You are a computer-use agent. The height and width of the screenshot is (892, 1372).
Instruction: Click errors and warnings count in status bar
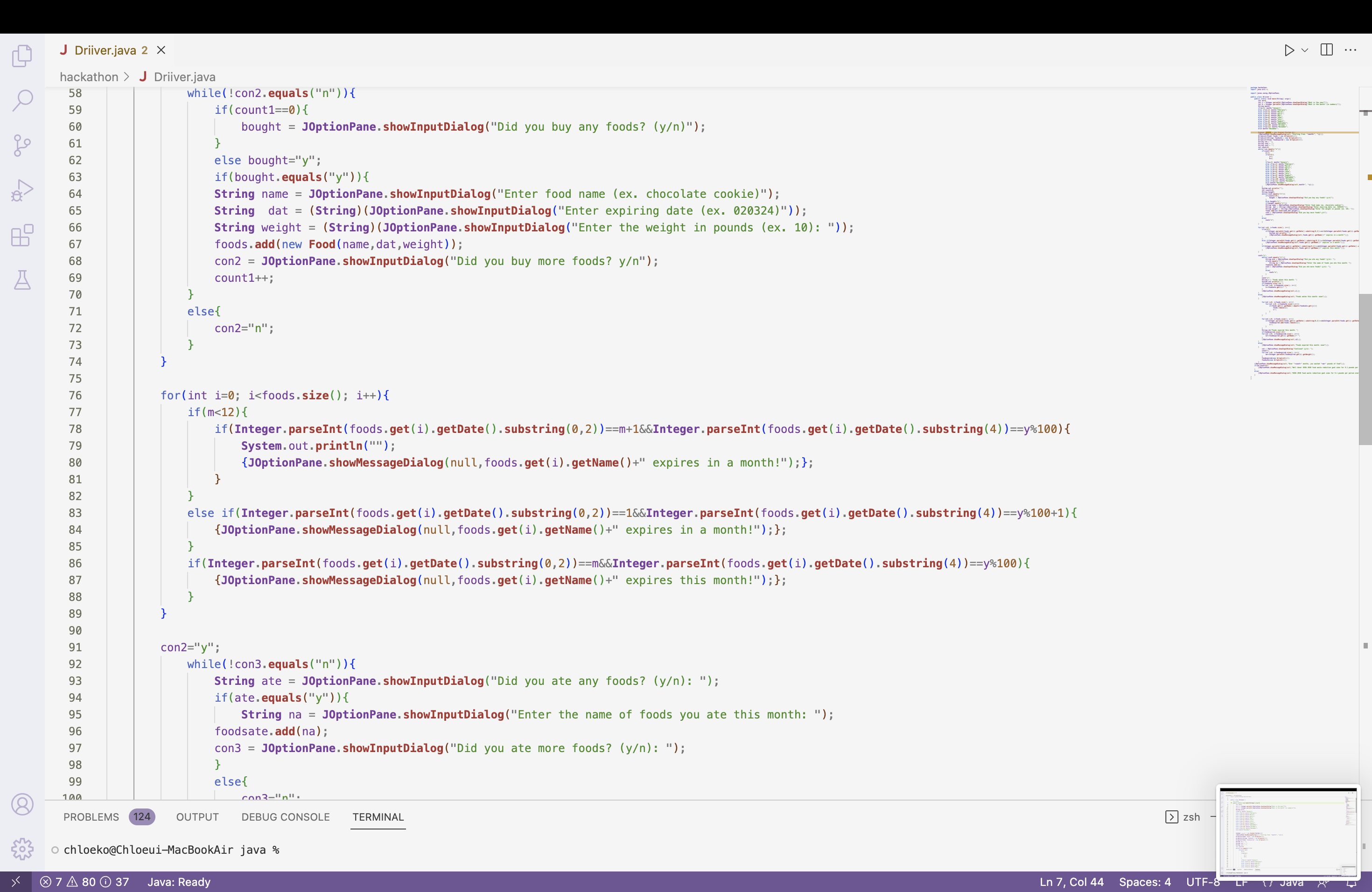click(x=84, y=882)
